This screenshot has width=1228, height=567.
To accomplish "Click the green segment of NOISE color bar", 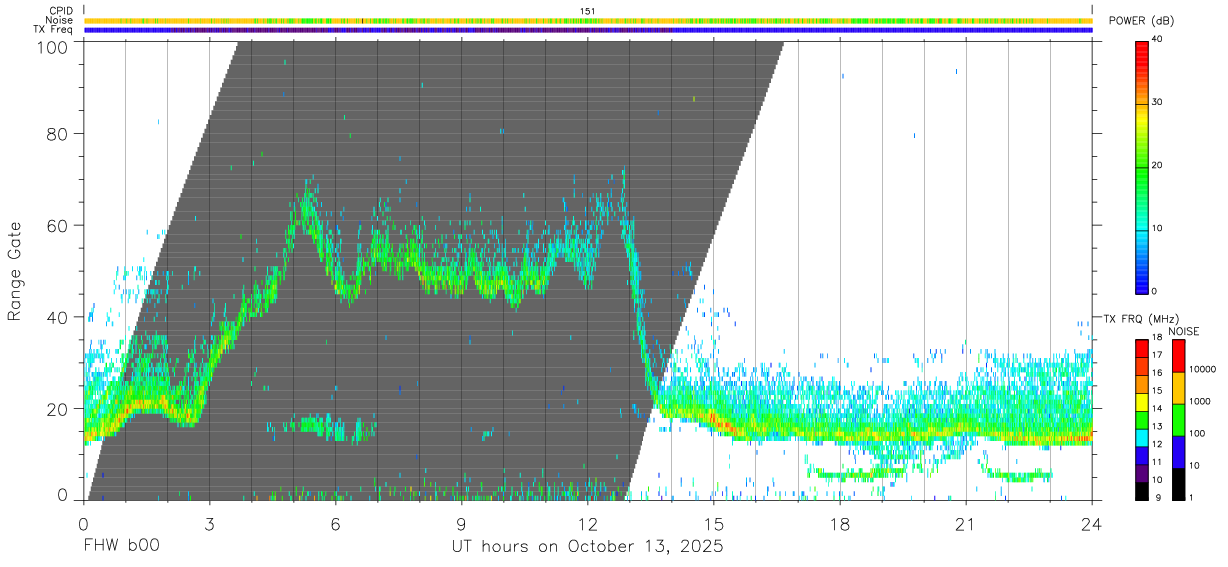I will pos(1178,420).
